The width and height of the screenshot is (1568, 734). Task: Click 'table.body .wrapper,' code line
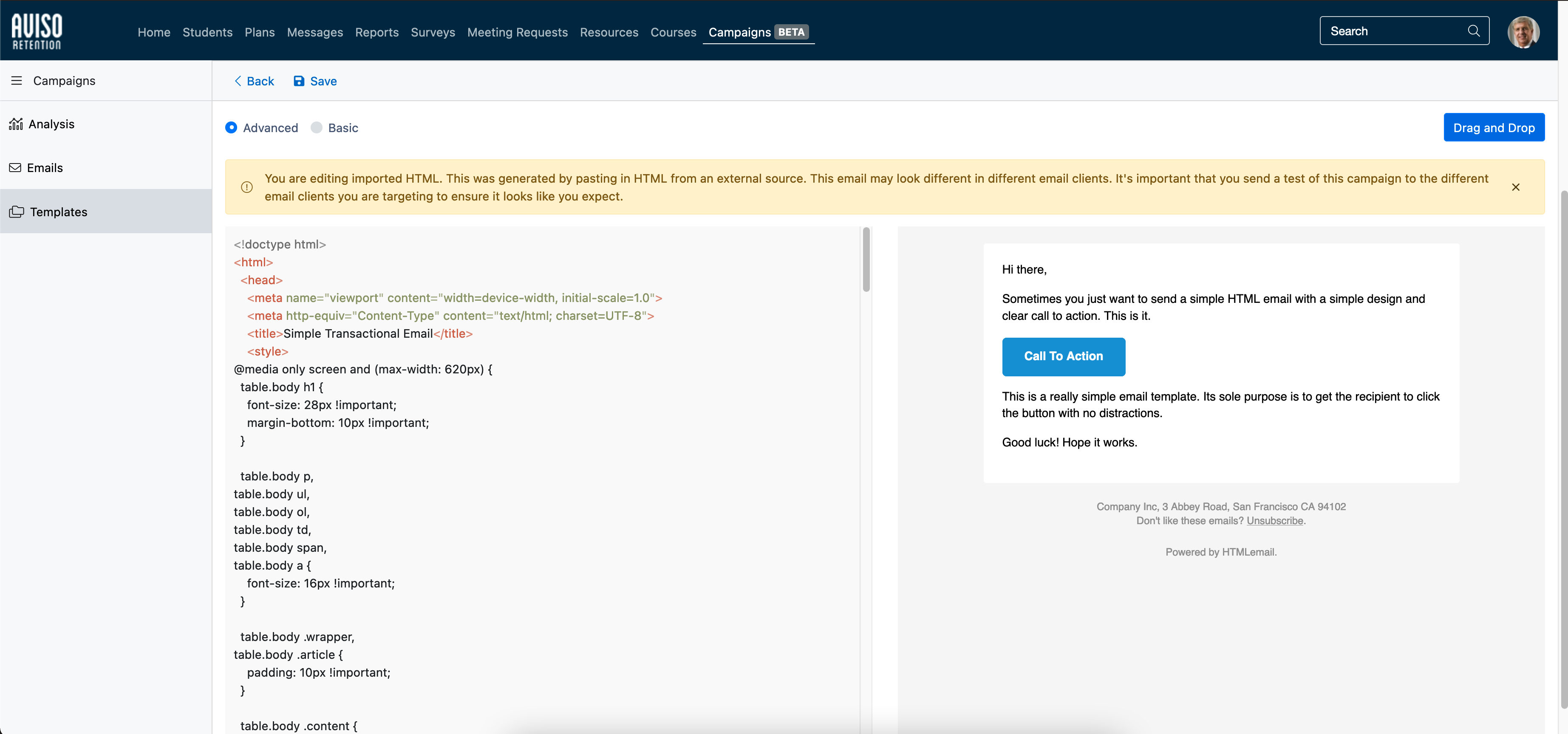297,637
